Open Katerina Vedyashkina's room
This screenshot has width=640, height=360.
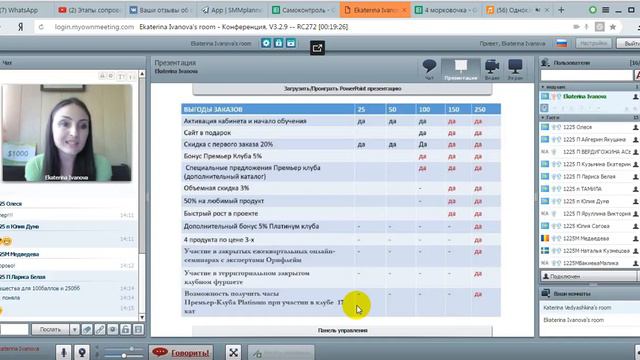(577, 308)
